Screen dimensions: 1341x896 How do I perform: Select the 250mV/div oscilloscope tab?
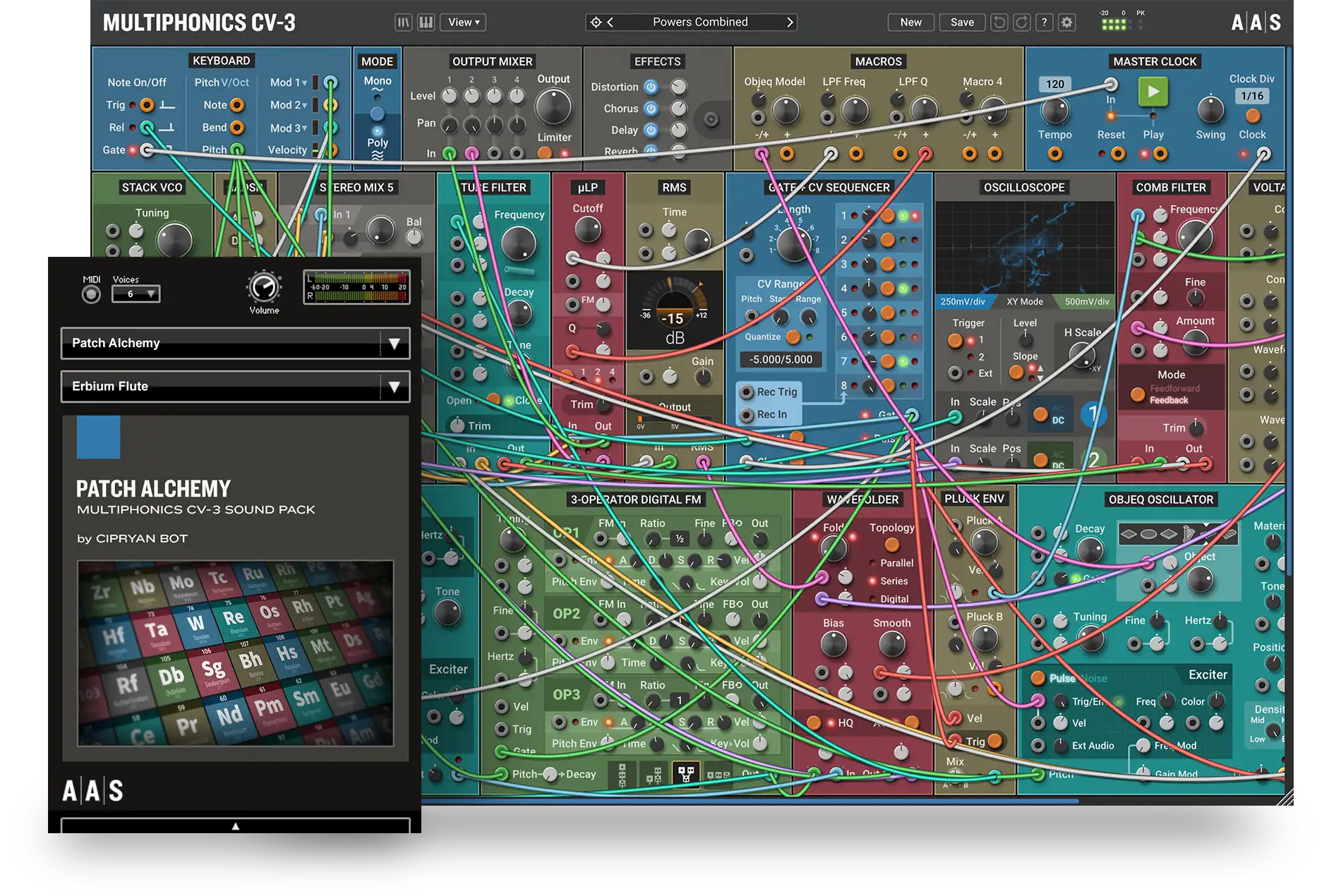[963, 302]
